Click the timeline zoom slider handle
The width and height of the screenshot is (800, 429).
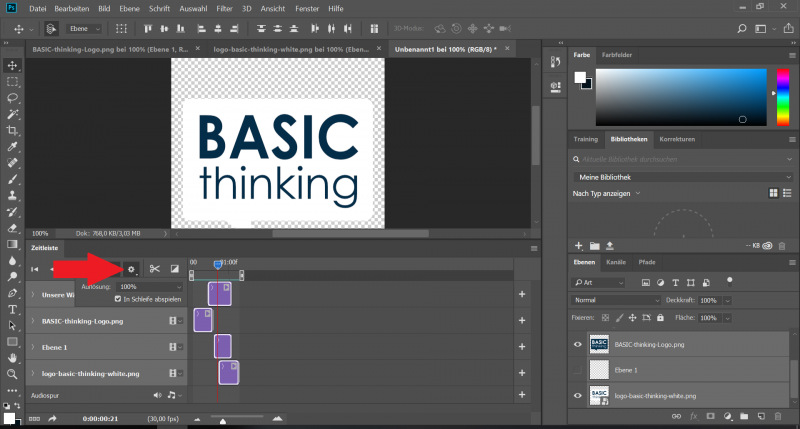(223, 420)
